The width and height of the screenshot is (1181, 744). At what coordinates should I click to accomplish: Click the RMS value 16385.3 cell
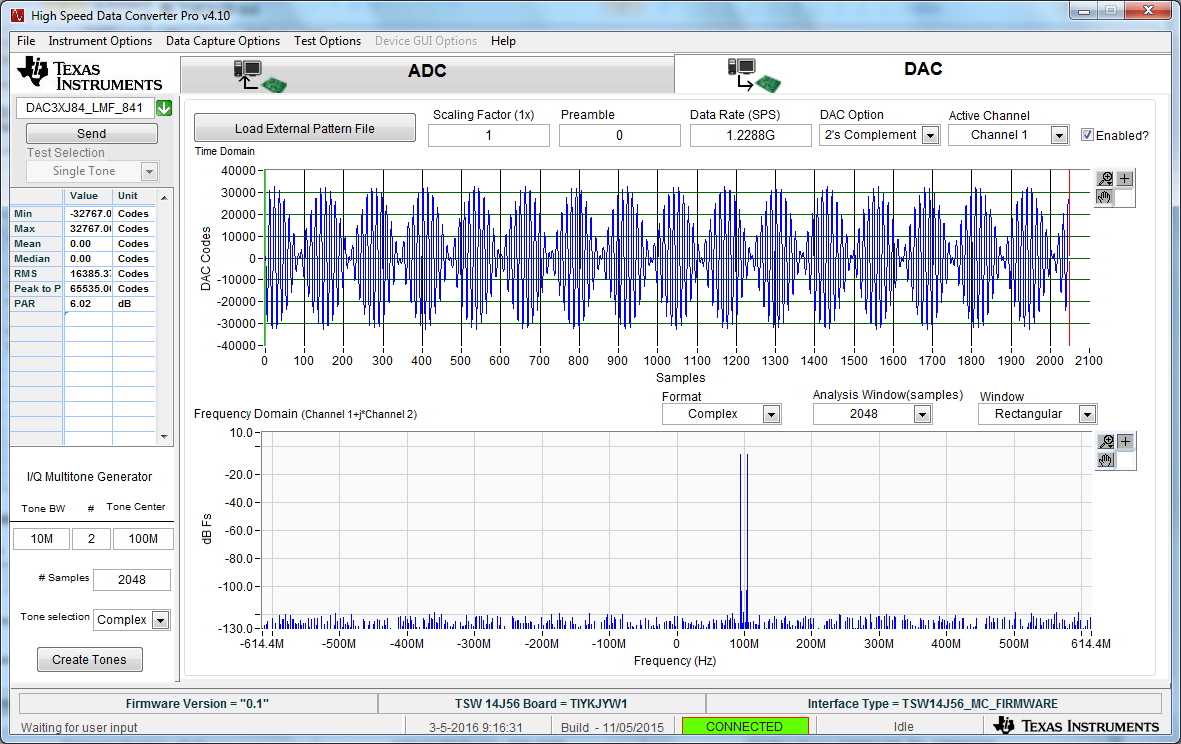pyautogui.click(x=88, y=274)
